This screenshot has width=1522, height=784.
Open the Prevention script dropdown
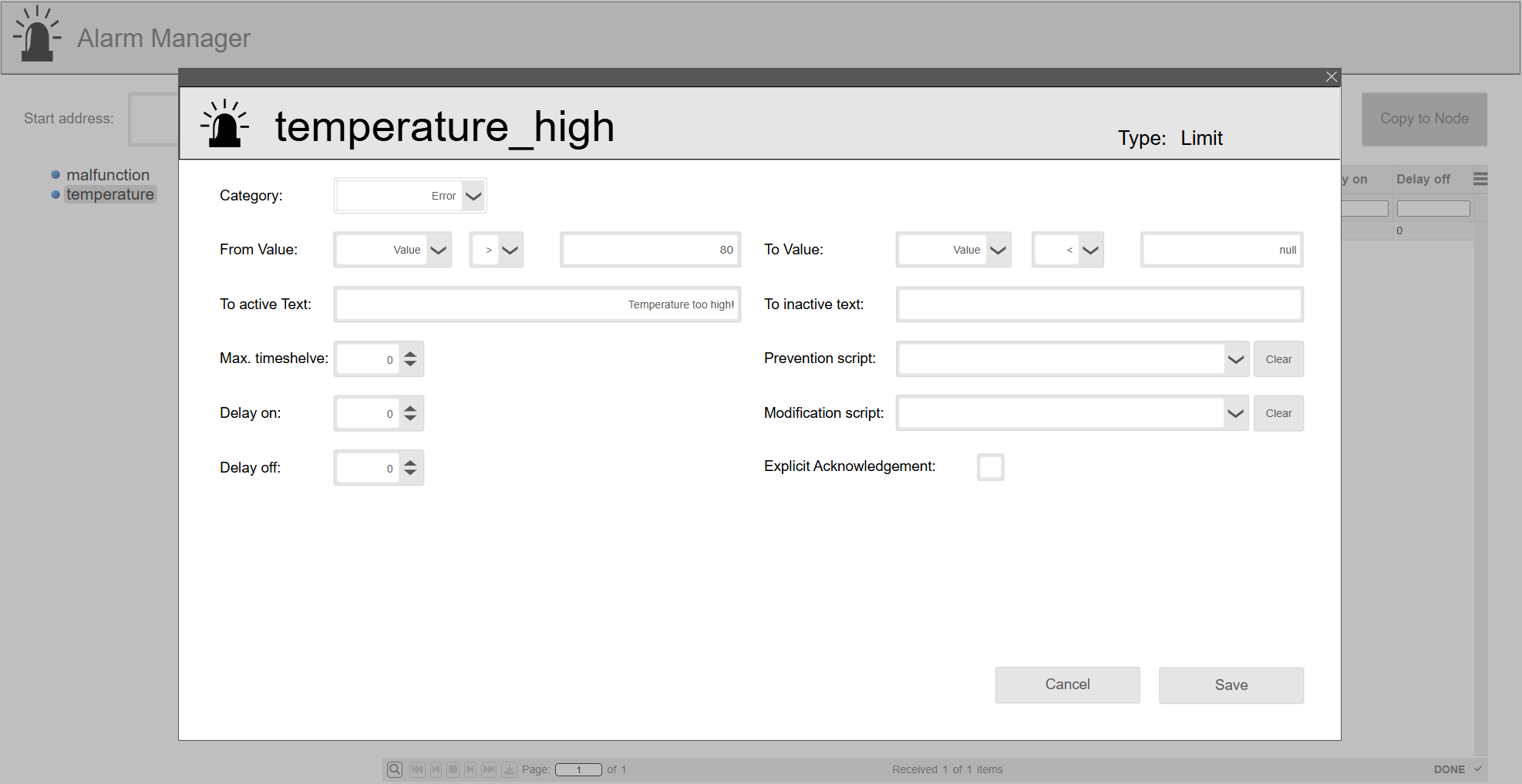coord(1235,359)
